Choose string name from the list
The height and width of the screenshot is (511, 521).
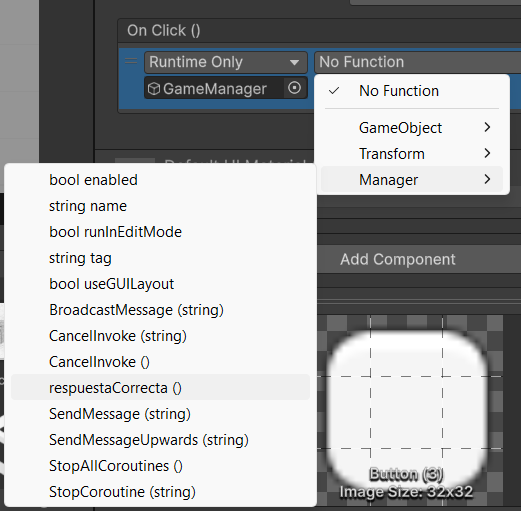coord(160,206)
